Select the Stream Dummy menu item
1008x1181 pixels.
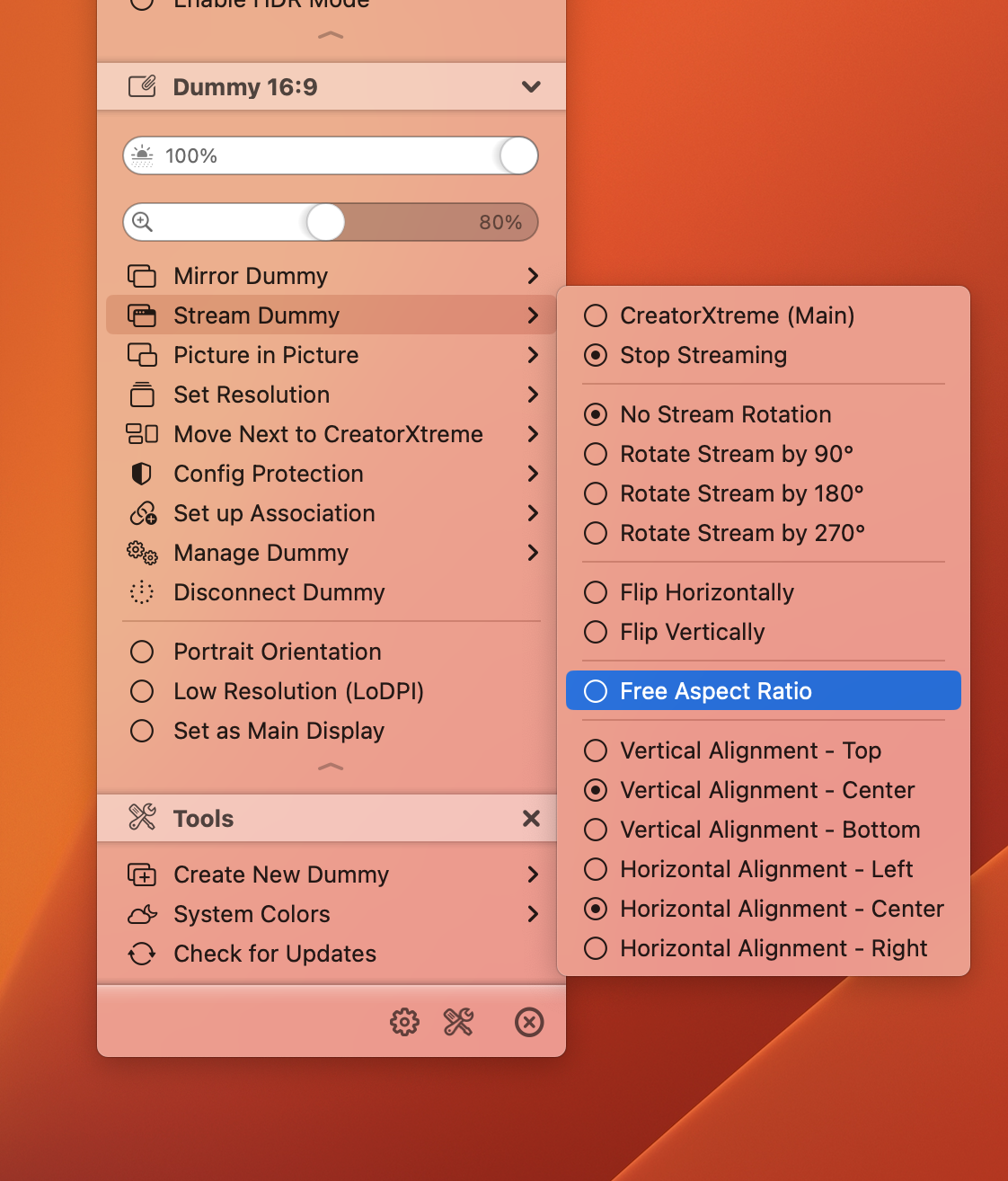coord(256,315)
